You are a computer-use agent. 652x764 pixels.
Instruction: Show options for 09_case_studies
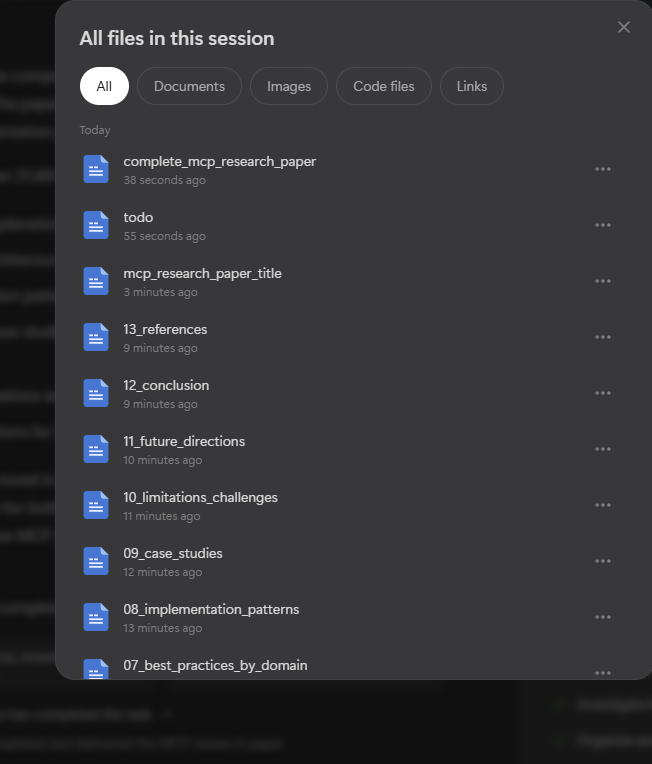pyautogui.click(x=603, y=561)
